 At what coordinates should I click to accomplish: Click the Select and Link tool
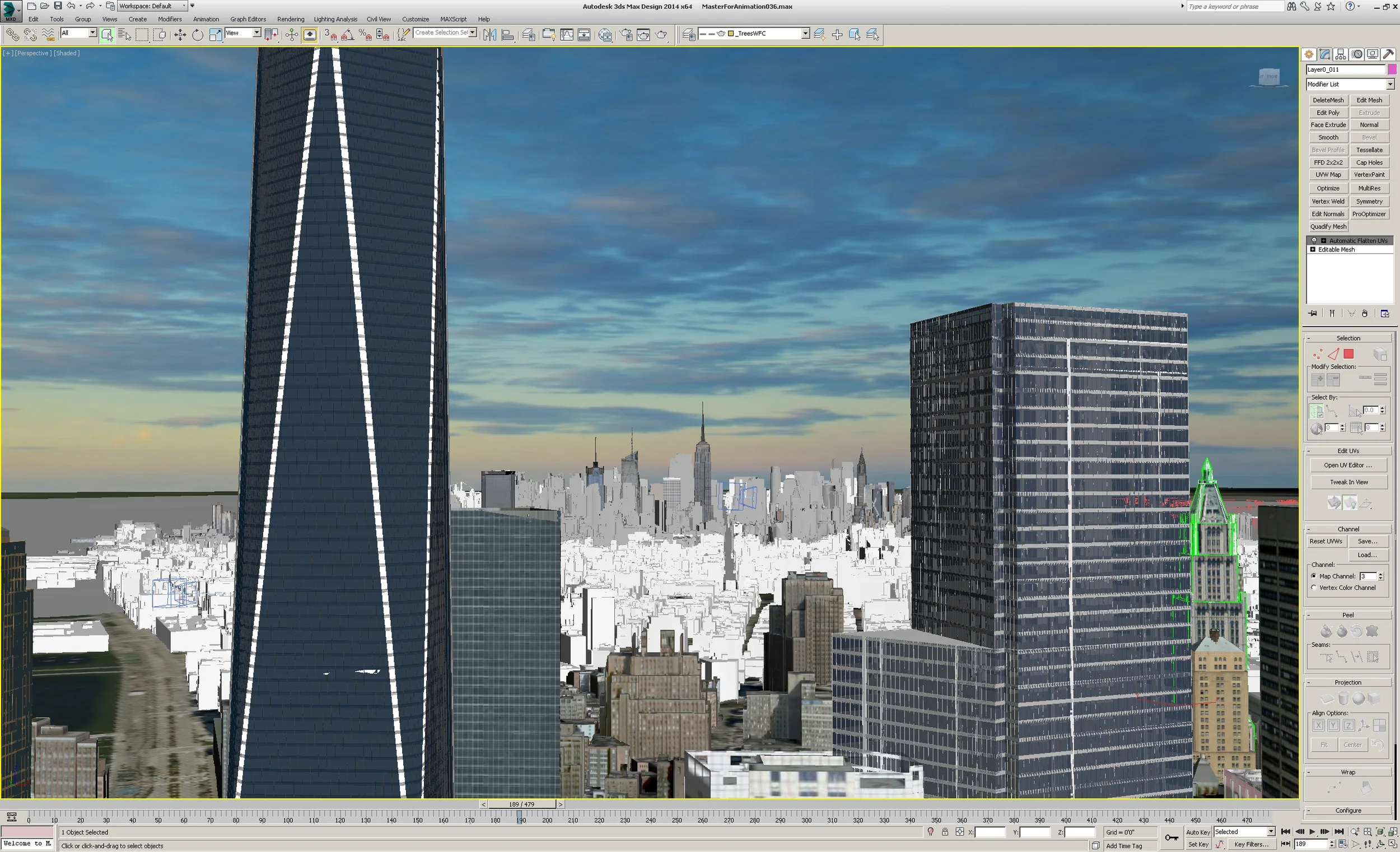[12, 35]
